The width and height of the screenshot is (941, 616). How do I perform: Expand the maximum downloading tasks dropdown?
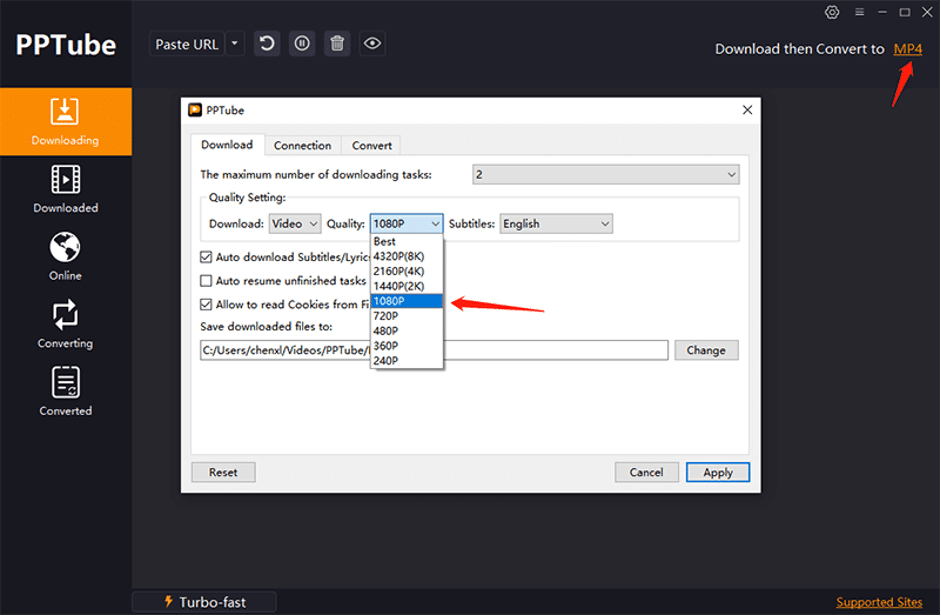coord(729,173)
